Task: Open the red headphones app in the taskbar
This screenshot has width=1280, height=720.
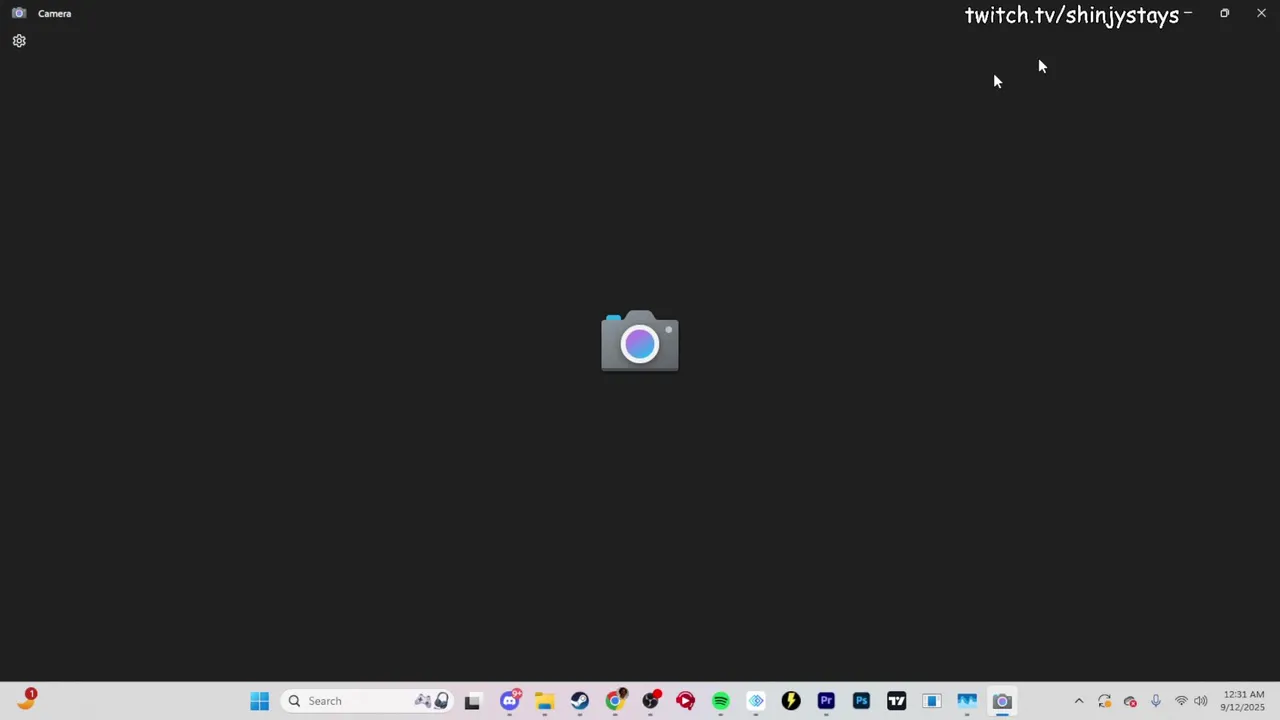Action: click(x=686, y=701)
